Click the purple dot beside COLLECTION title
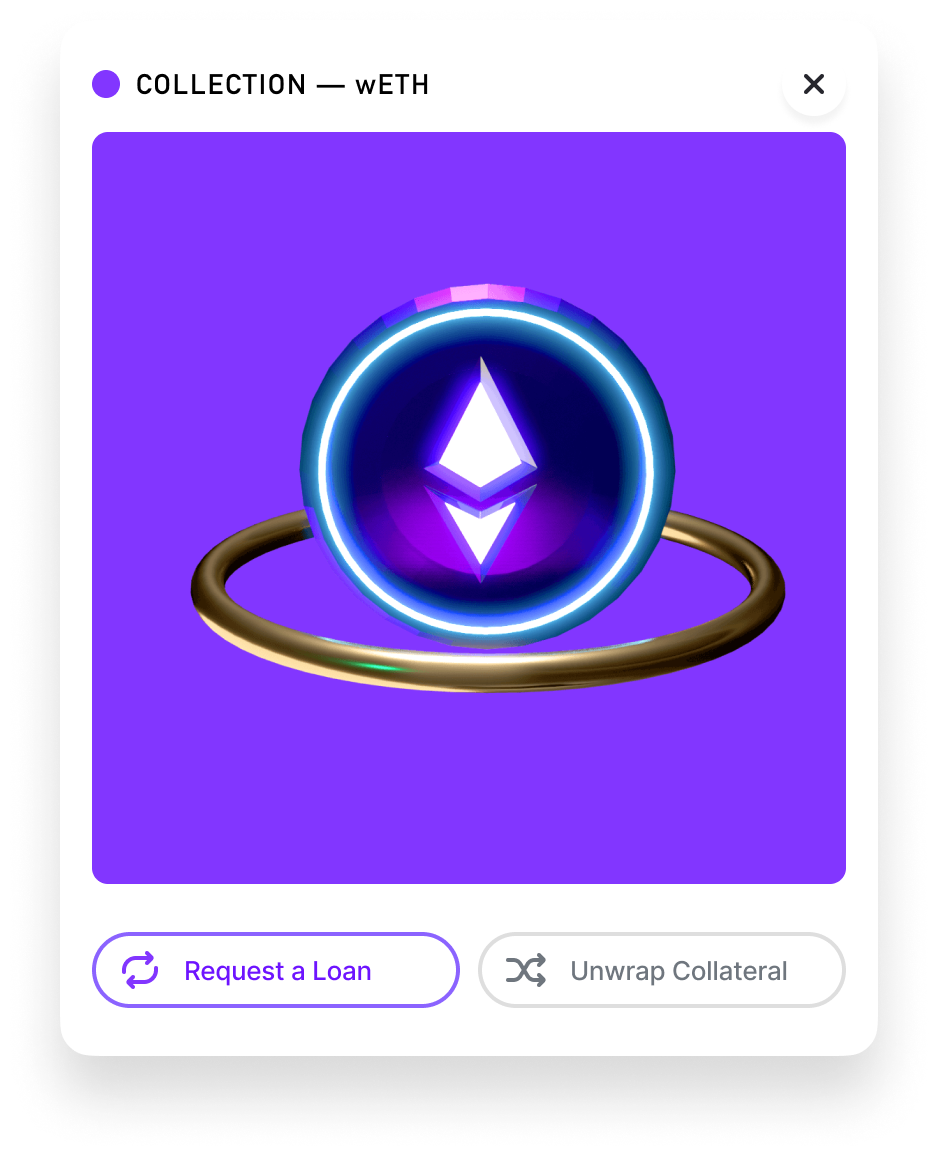Screen dimensions: 938x1156 pyautogui.click(x=106, y=84)
